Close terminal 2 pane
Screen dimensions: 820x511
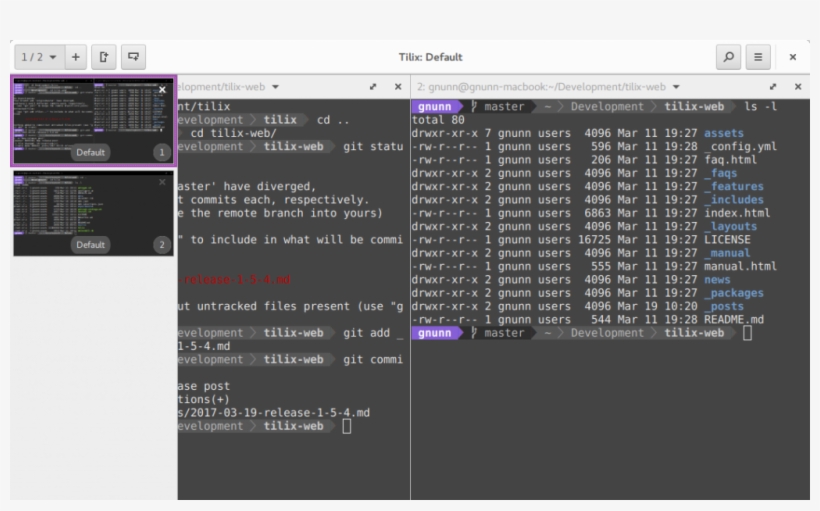798,87
